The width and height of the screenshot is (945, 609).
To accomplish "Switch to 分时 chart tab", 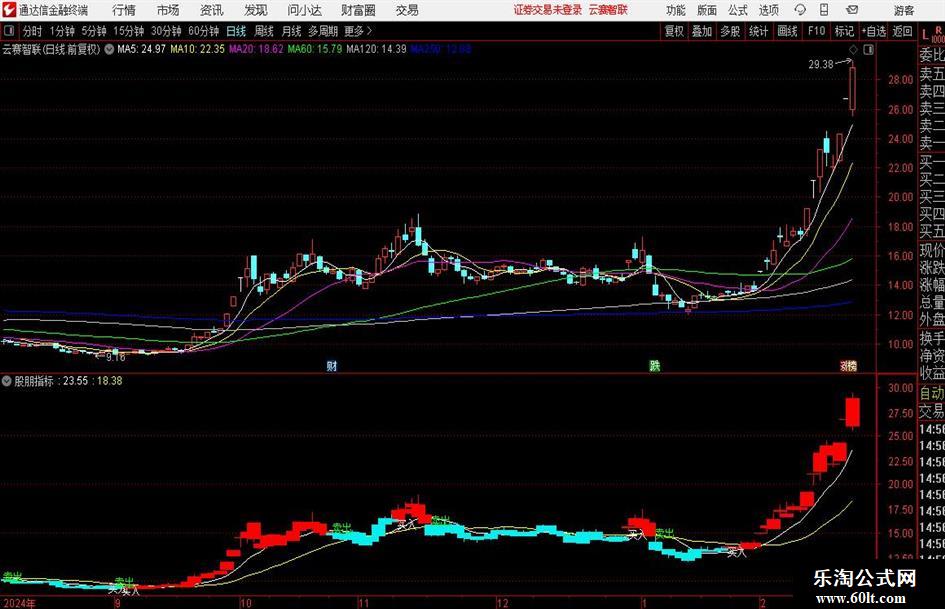I will (x=33, y=31).
